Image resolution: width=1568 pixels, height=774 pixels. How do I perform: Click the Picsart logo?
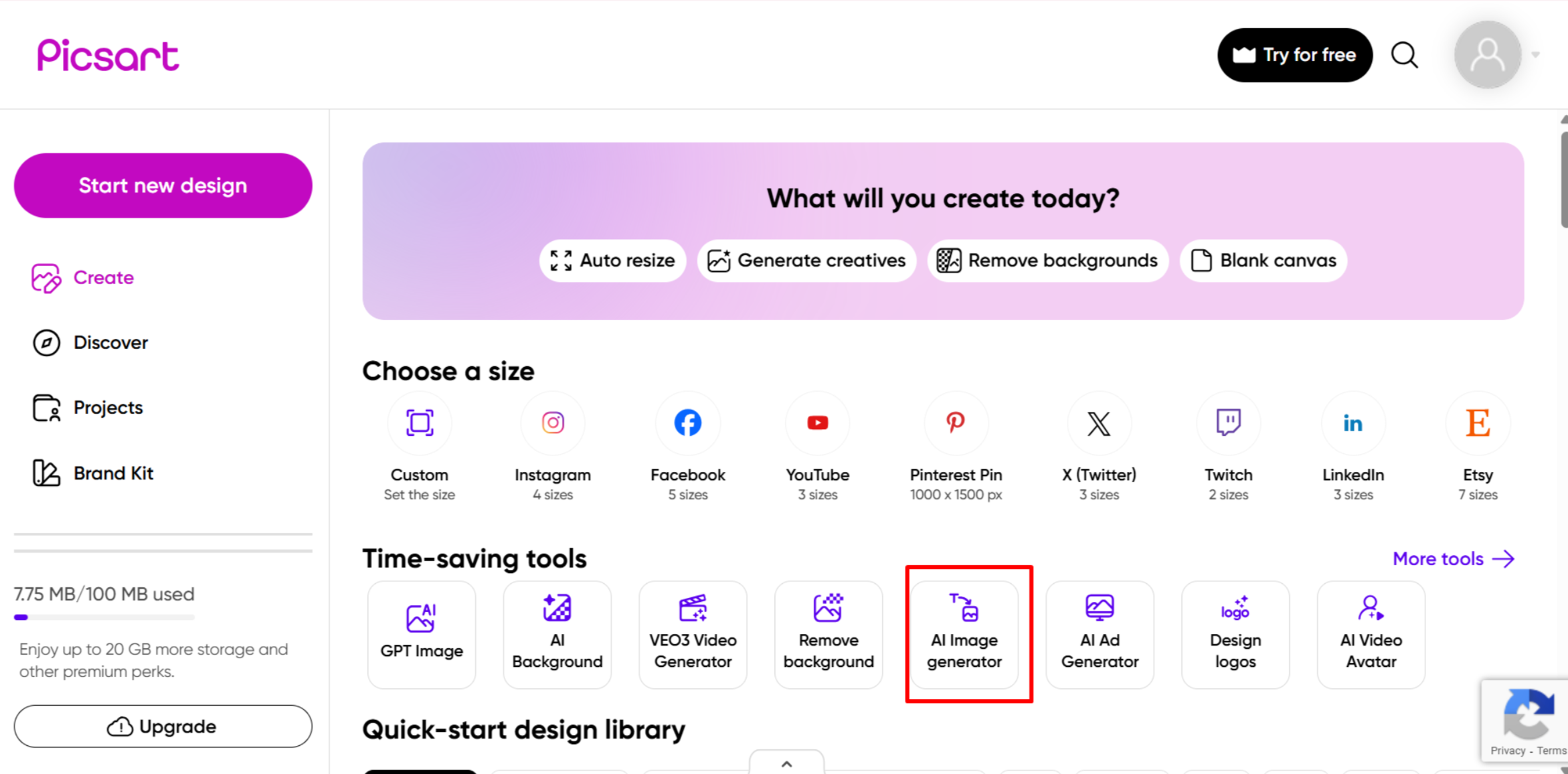click(108, 55)
